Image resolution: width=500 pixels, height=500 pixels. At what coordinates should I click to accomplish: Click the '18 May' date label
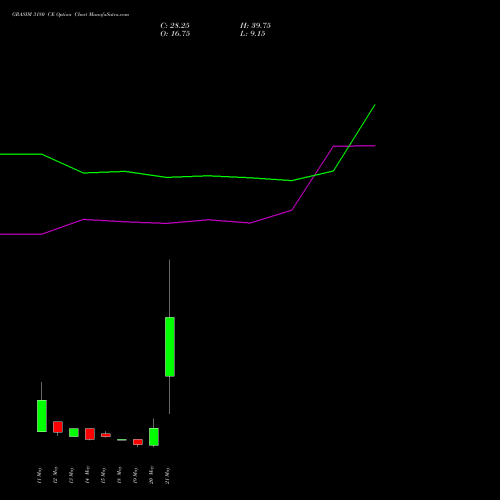click(x=119, y=475)
